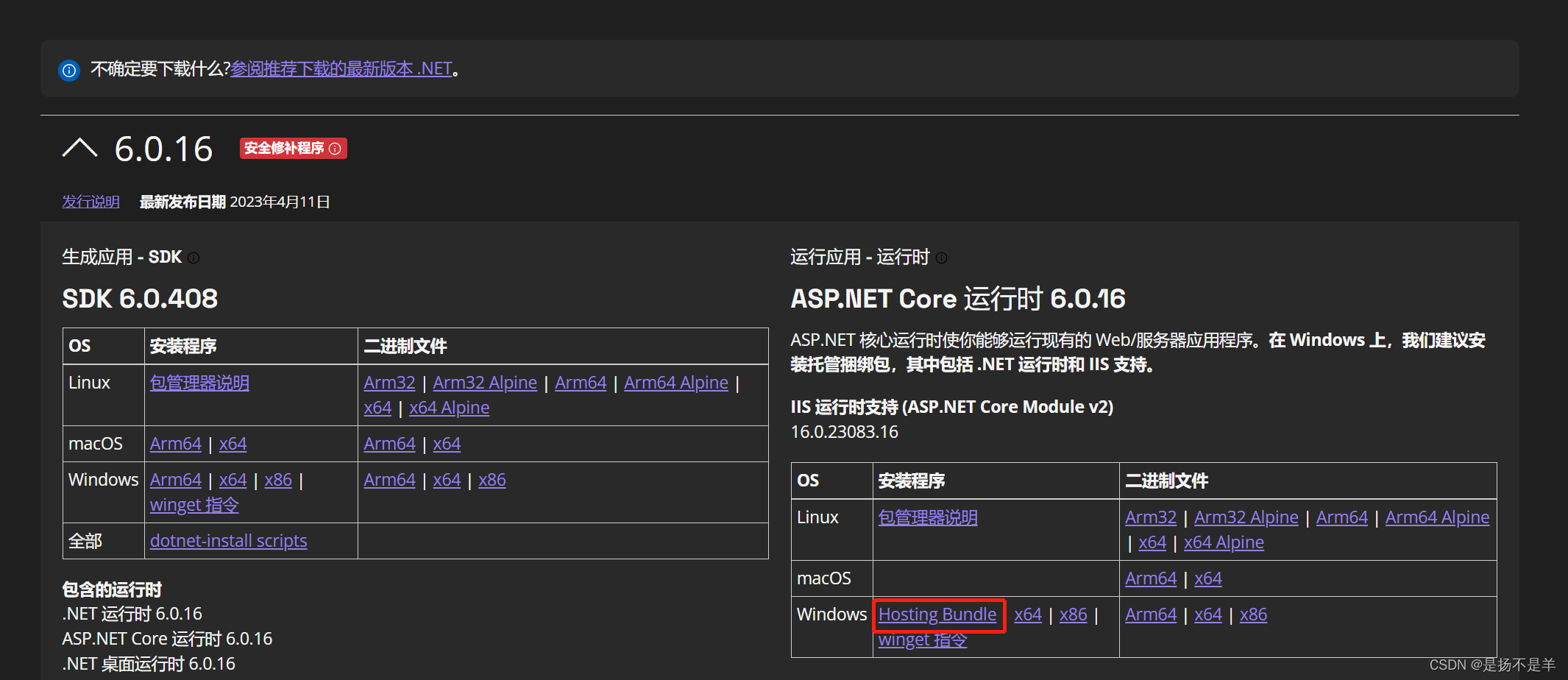Click winget 指令 in the runtime Windows row
The width and height of the screenshot is (1568, 680).
click(x=922, y=640)
